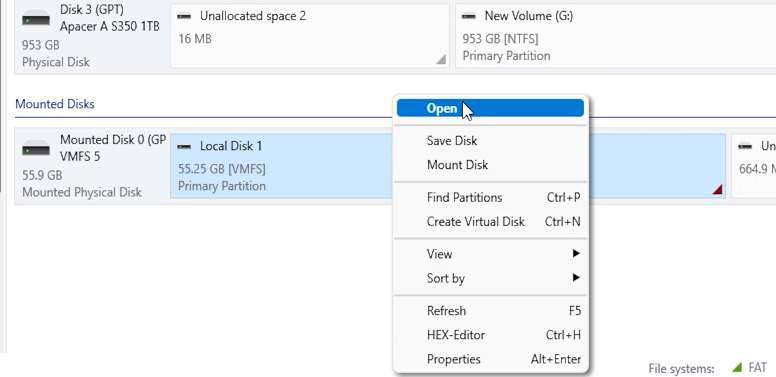776x377 pixels.
Task: Click the Unallocated space 2 partition icon
Action: (184, 16)
